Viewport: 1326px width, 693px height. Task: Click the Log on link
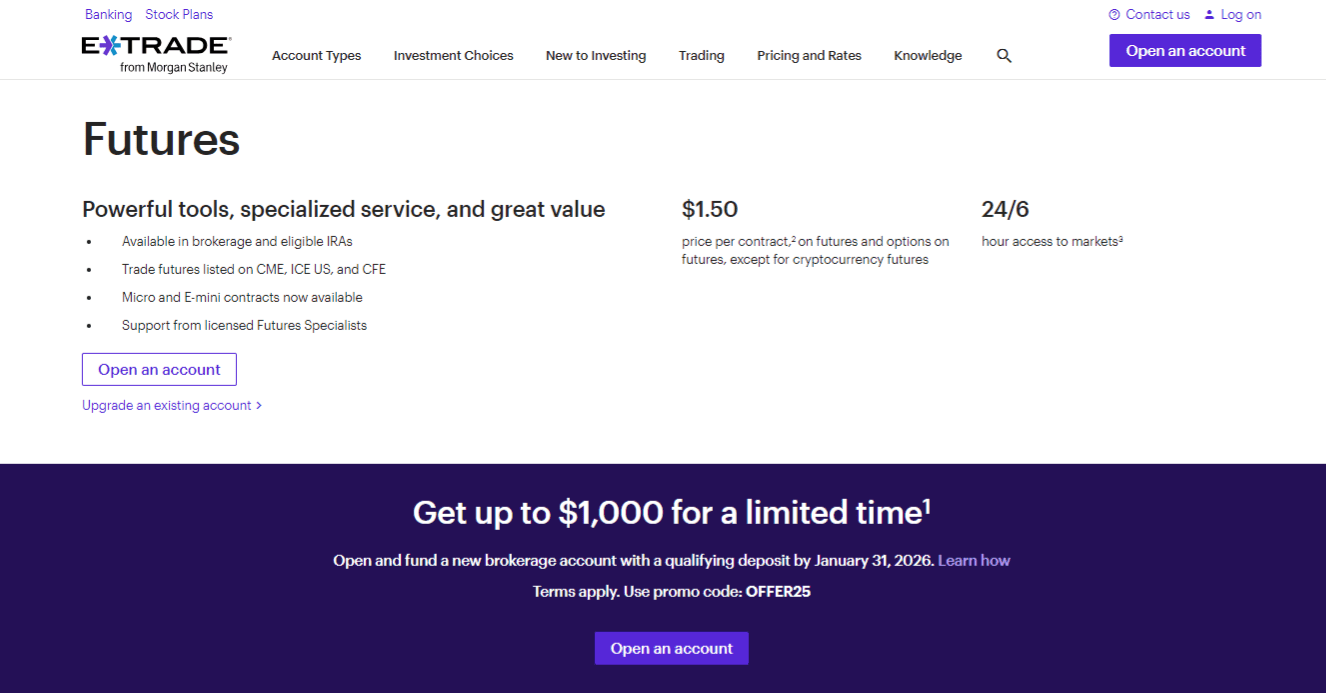tap(1241, 15)
